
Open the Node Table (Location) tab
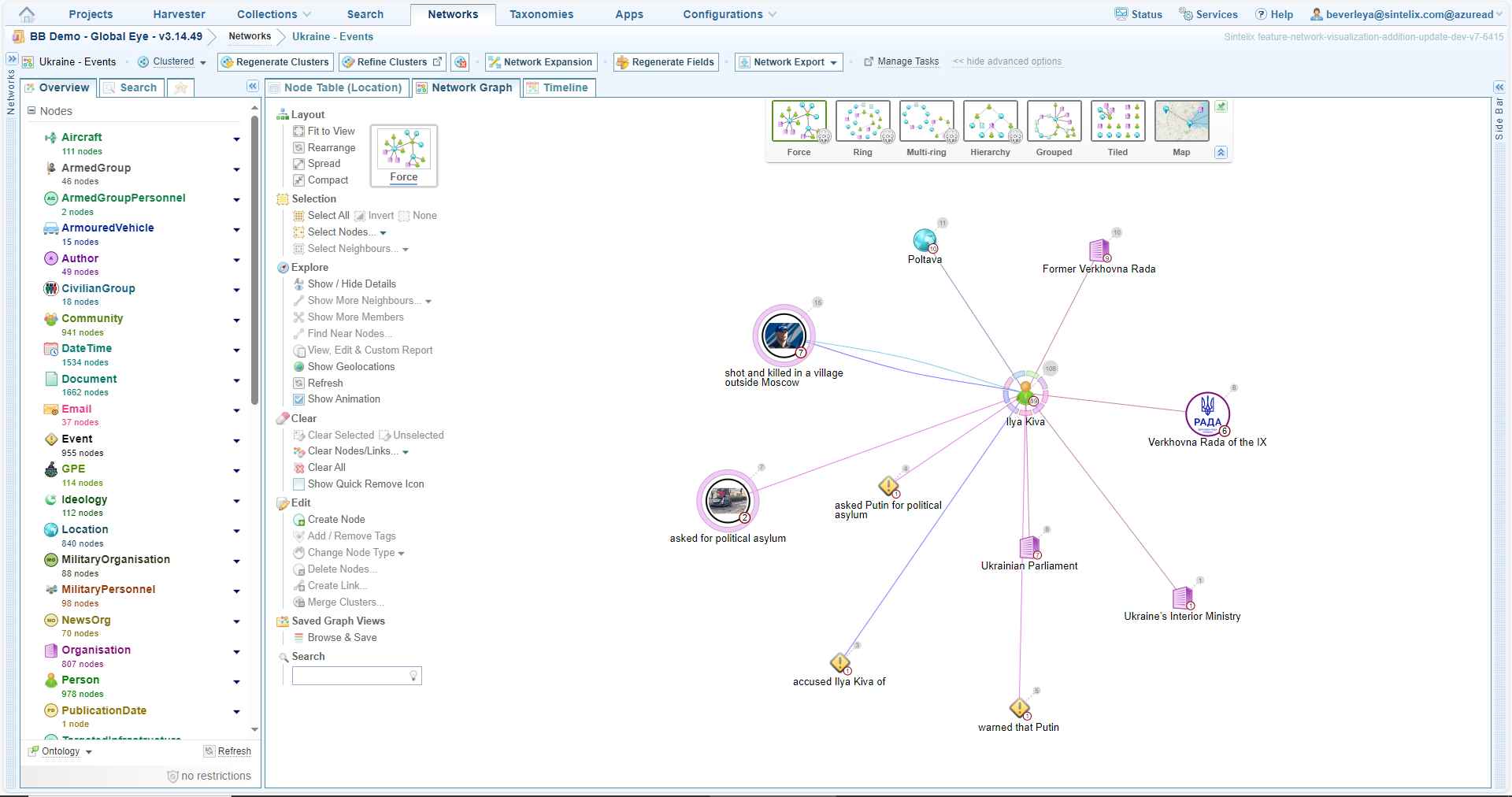point(336,87)
